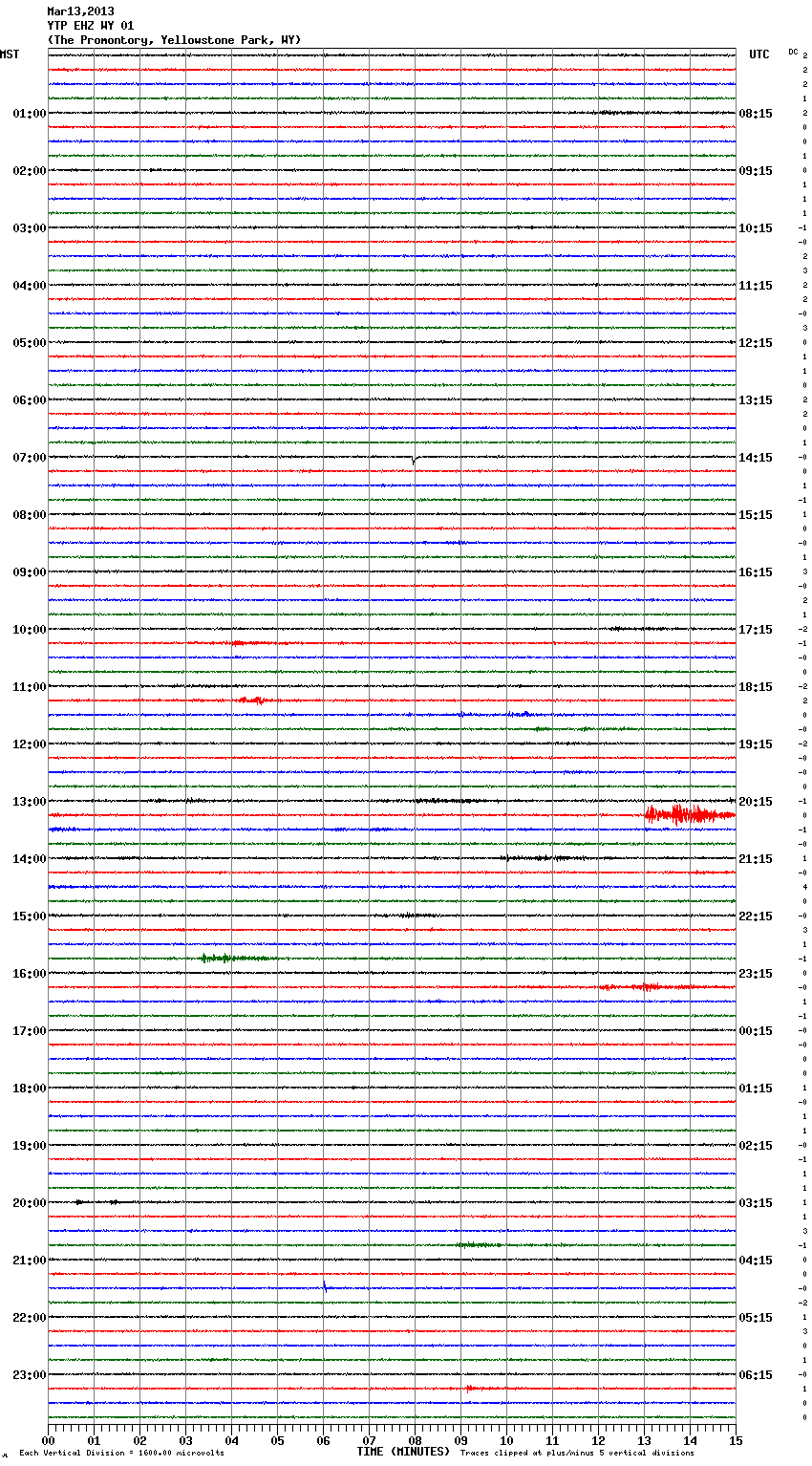Click the 01:15 UTC time label
Screen dimensions: 812x1466
[x=756, y=1089]
